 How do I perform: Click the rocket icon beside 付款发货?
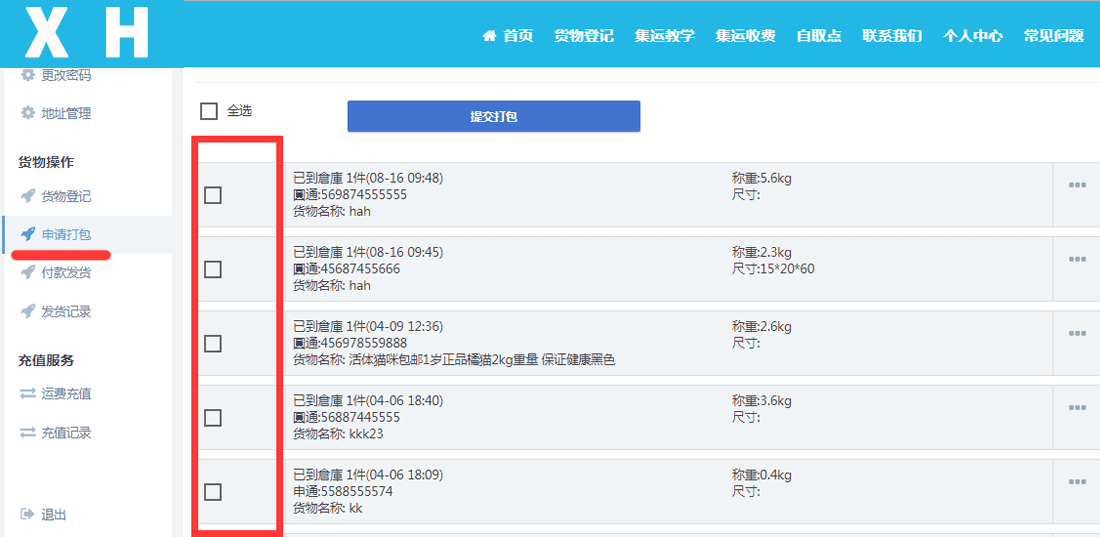click(28, 272)
